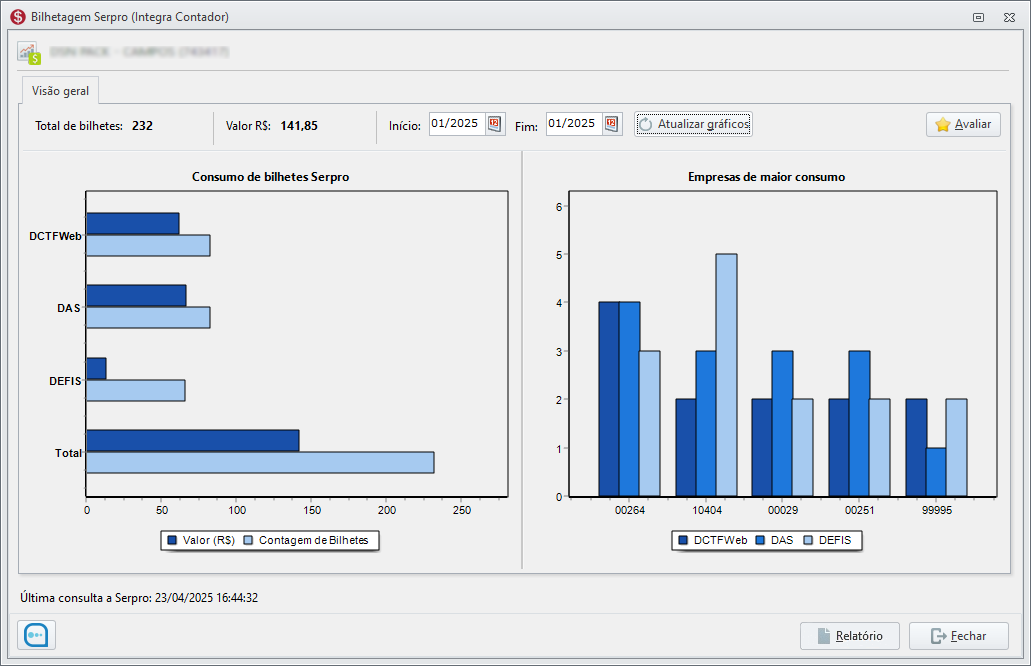
Task: Click the 00264 company axis label
Action: click(x=629, y=510)
